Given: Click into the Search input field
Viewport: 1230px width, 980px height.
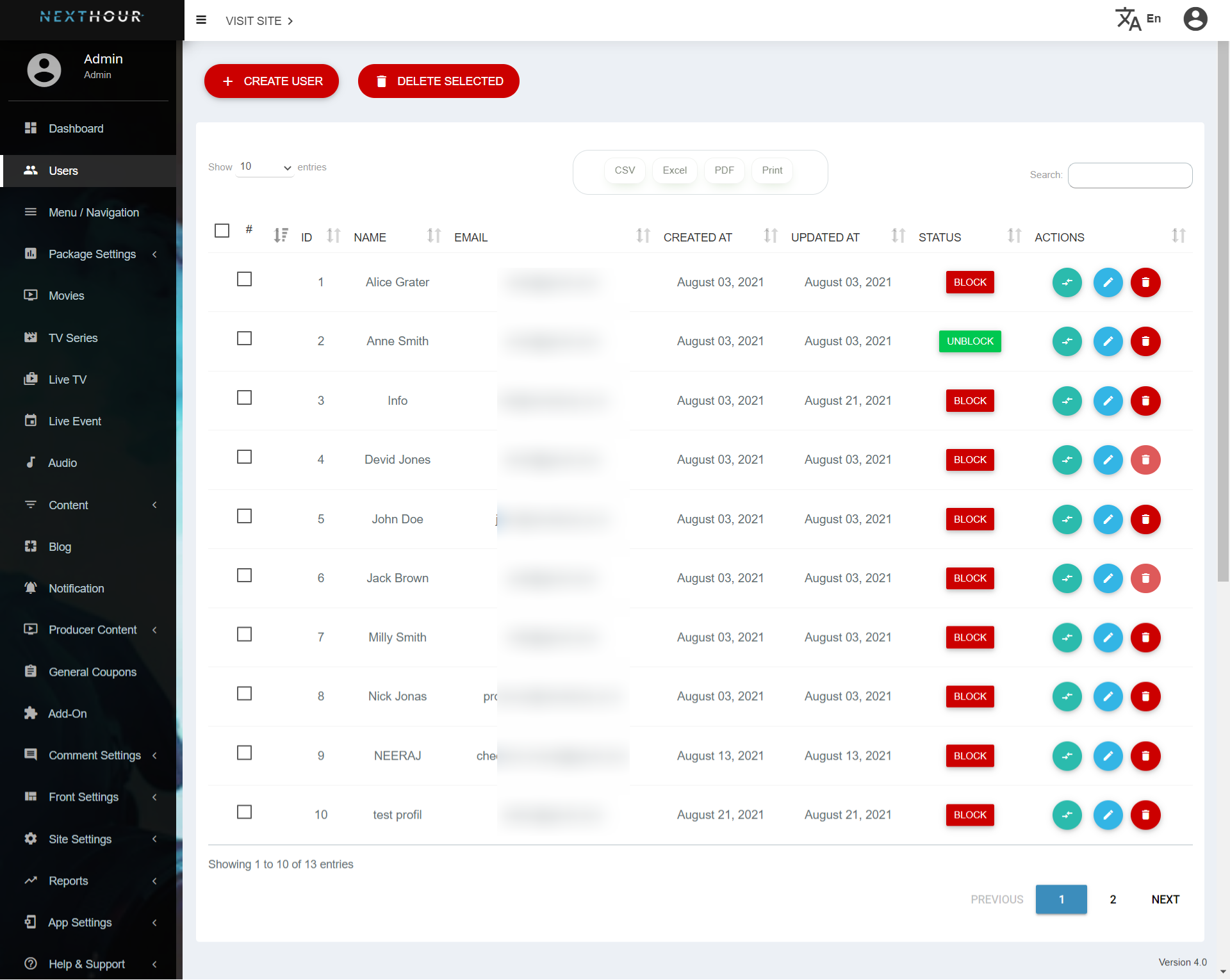Looking at the screenshot, I should (x=1129, y=176).
